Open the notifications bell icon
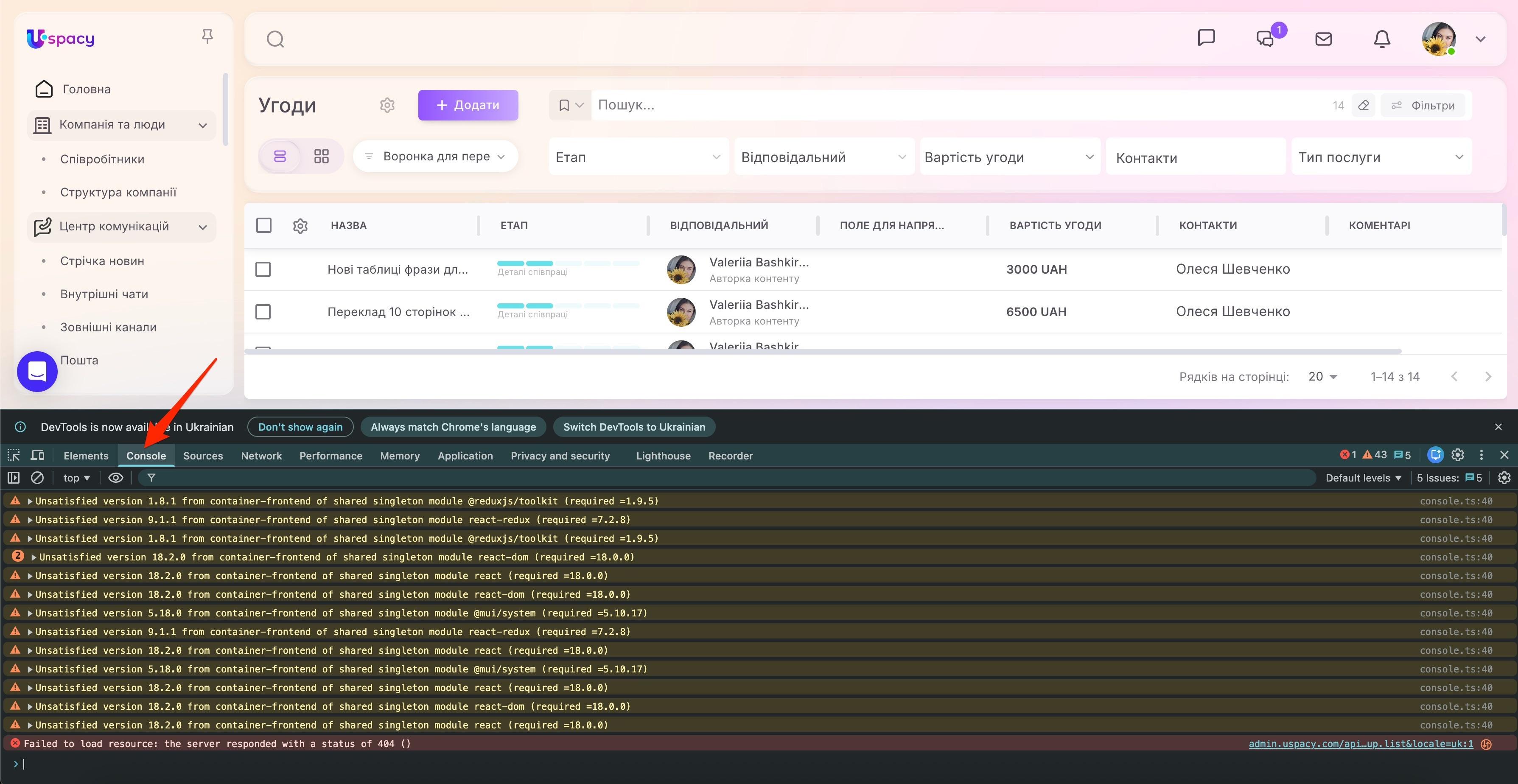The image size is (1518, 784). 1382,39
